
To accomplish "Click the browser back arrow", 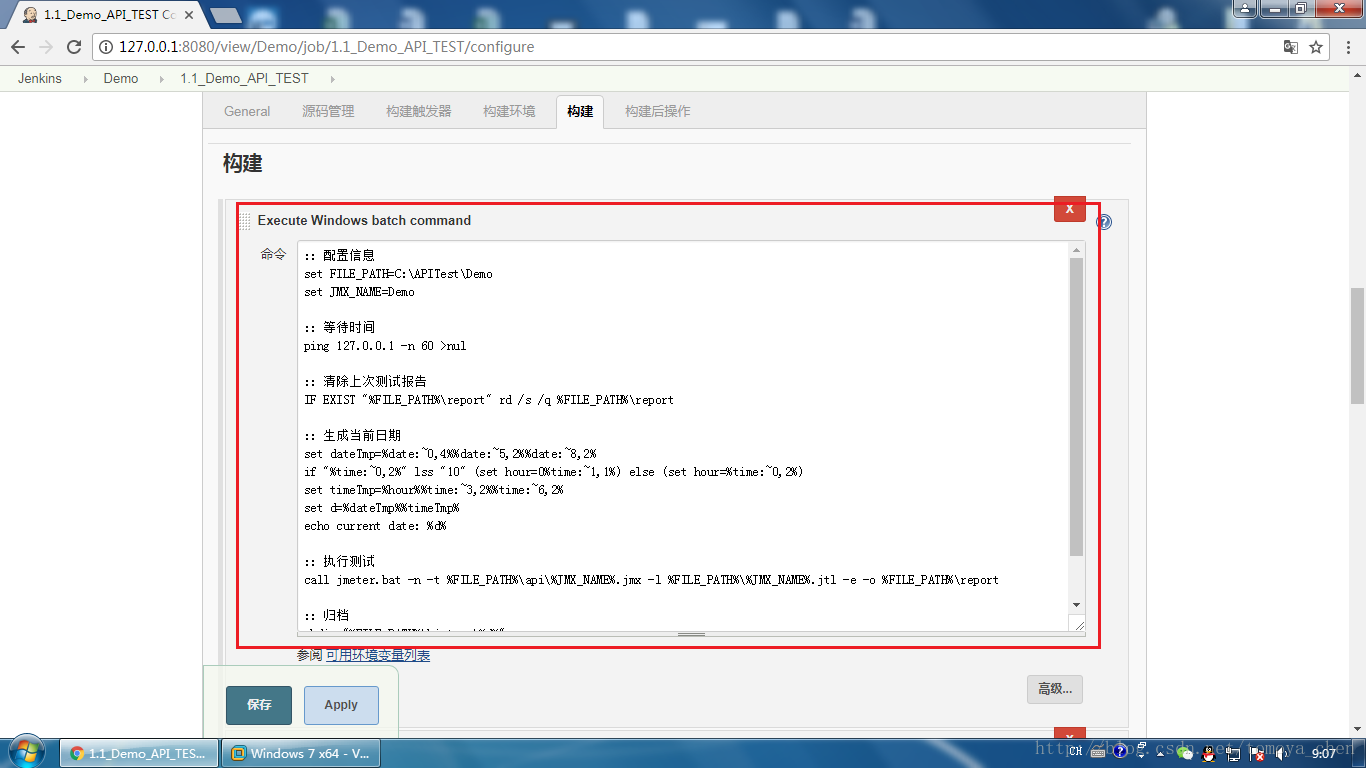I will [x=18, y=47].
